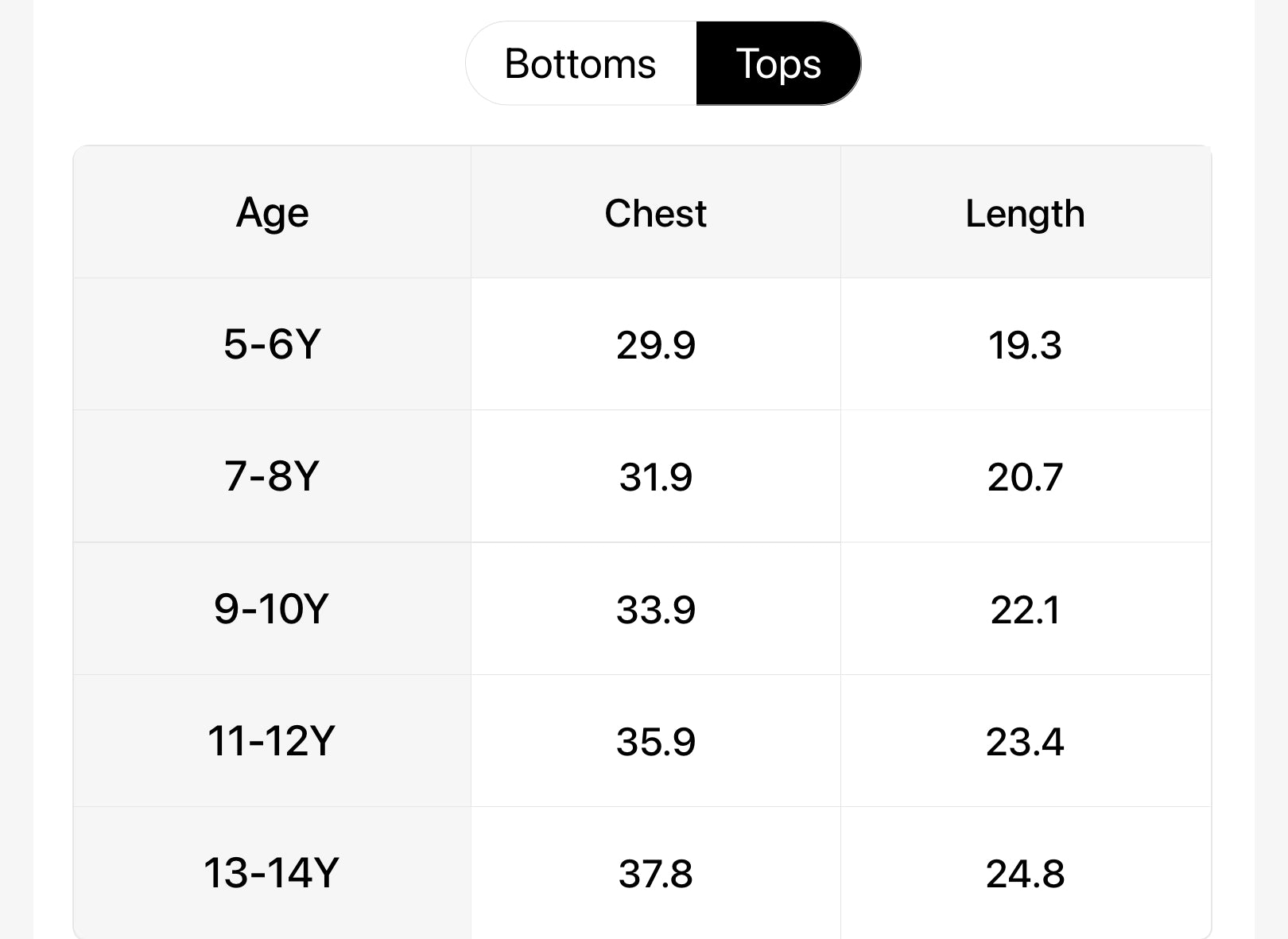Click chest value 33.9

655,610
